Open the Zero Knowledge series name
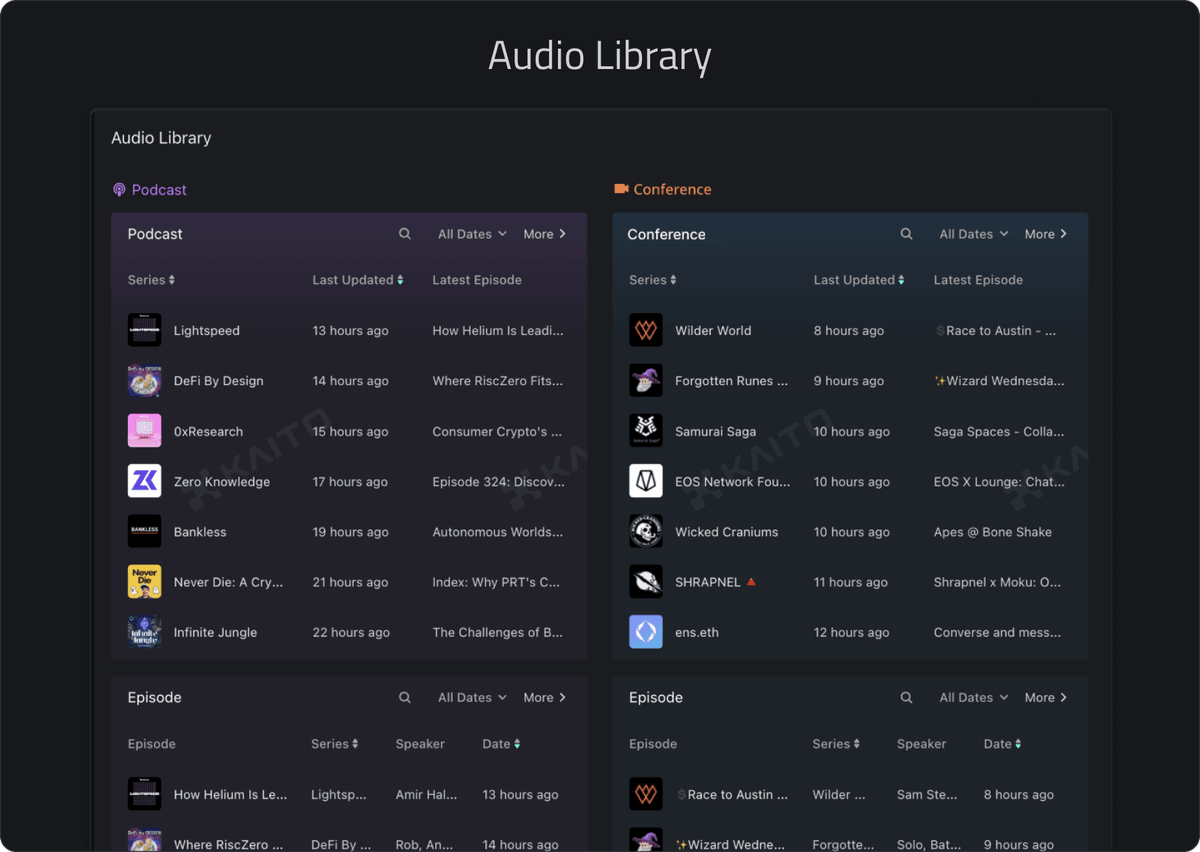The image size is (1200, 852). pos(222,482)
